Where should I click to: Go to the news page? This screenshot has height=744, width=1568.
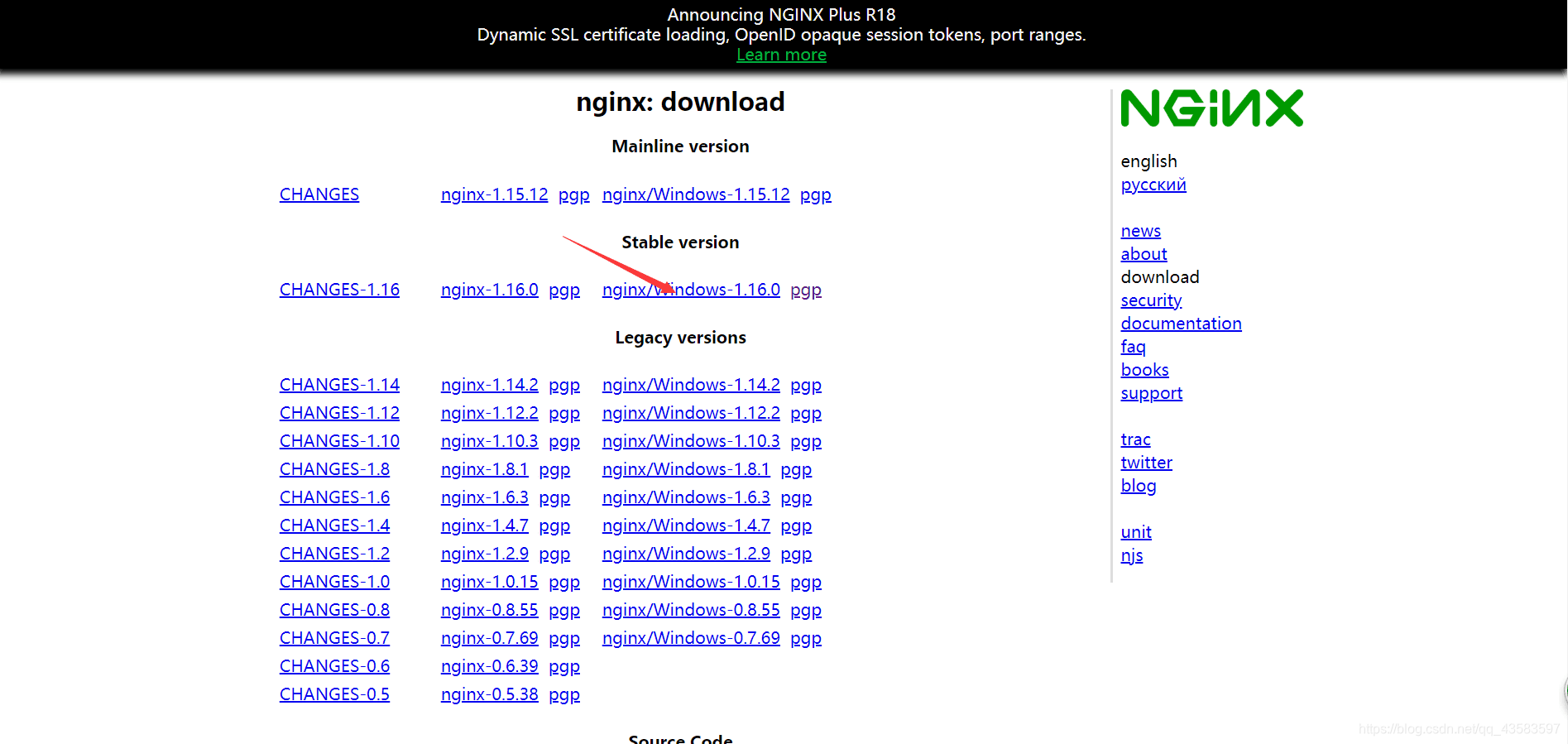click(1140, 231)
